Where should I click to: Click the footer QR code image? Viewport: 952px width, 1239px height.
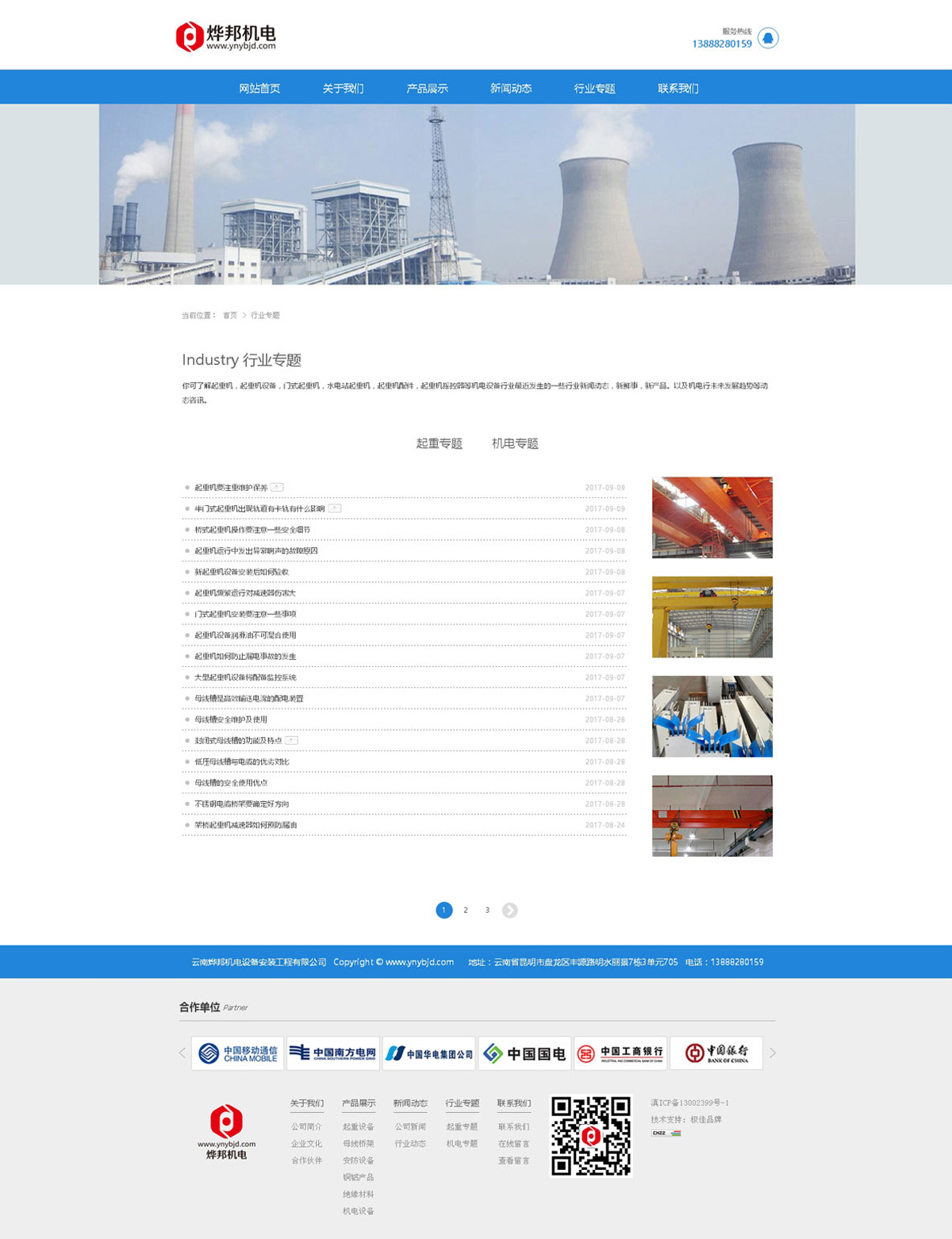591,1136
